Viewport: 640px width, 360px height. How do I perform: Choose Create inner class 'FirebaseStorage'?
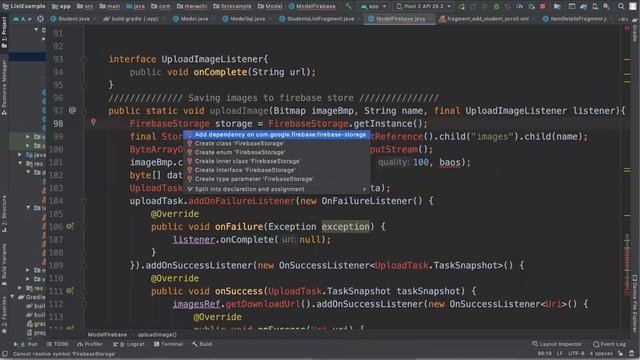click(277, 161)
